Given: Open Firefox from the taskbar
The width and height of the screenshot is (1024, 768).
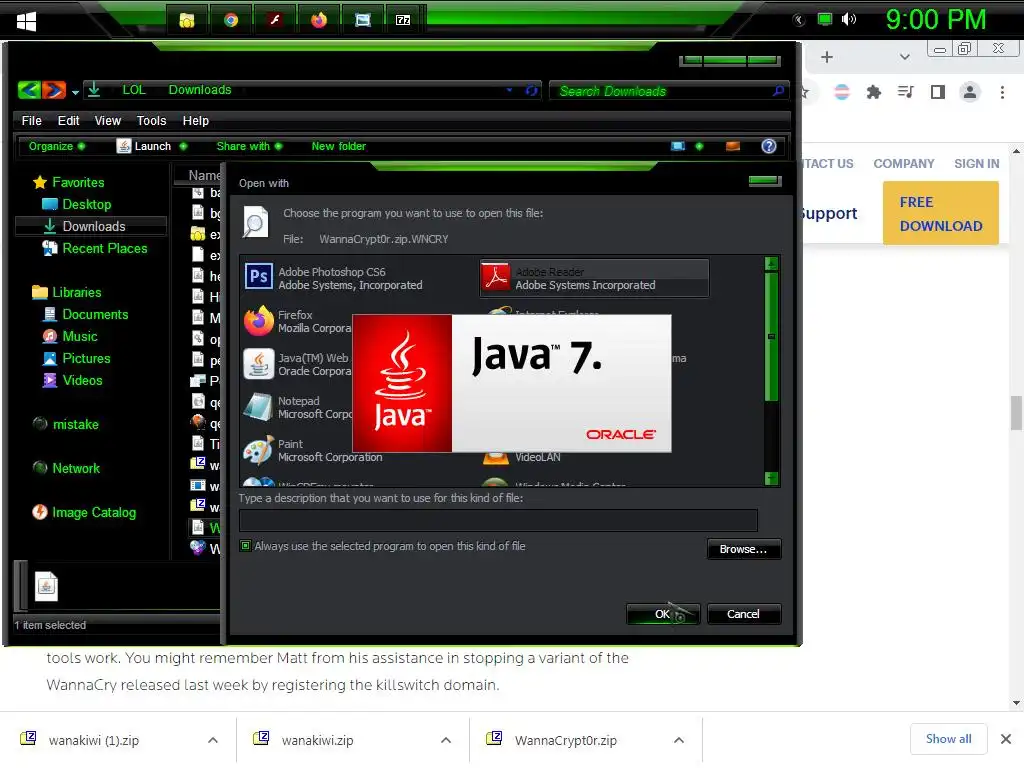Looking at the screenshot, I should click(319, 20).
